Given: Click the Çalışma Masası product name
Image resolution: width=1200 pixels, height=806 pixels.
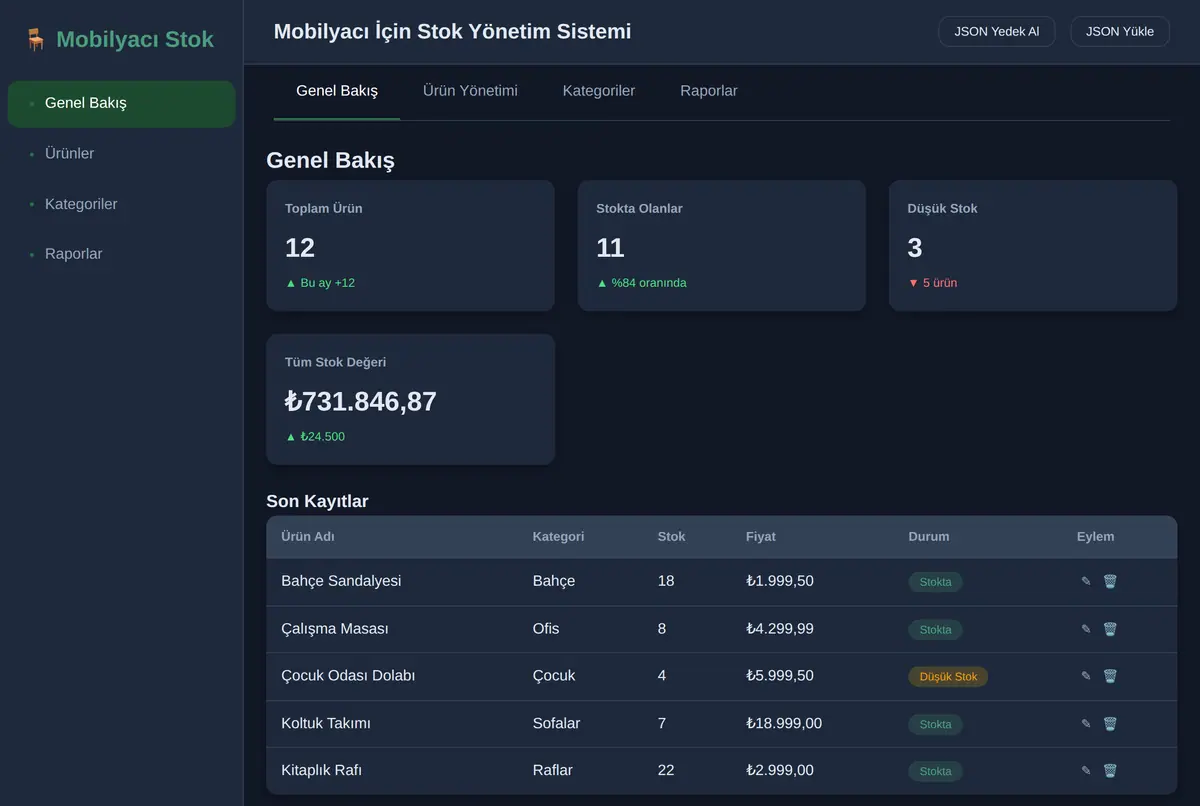Looking at the screenshot, I should 335,629.
